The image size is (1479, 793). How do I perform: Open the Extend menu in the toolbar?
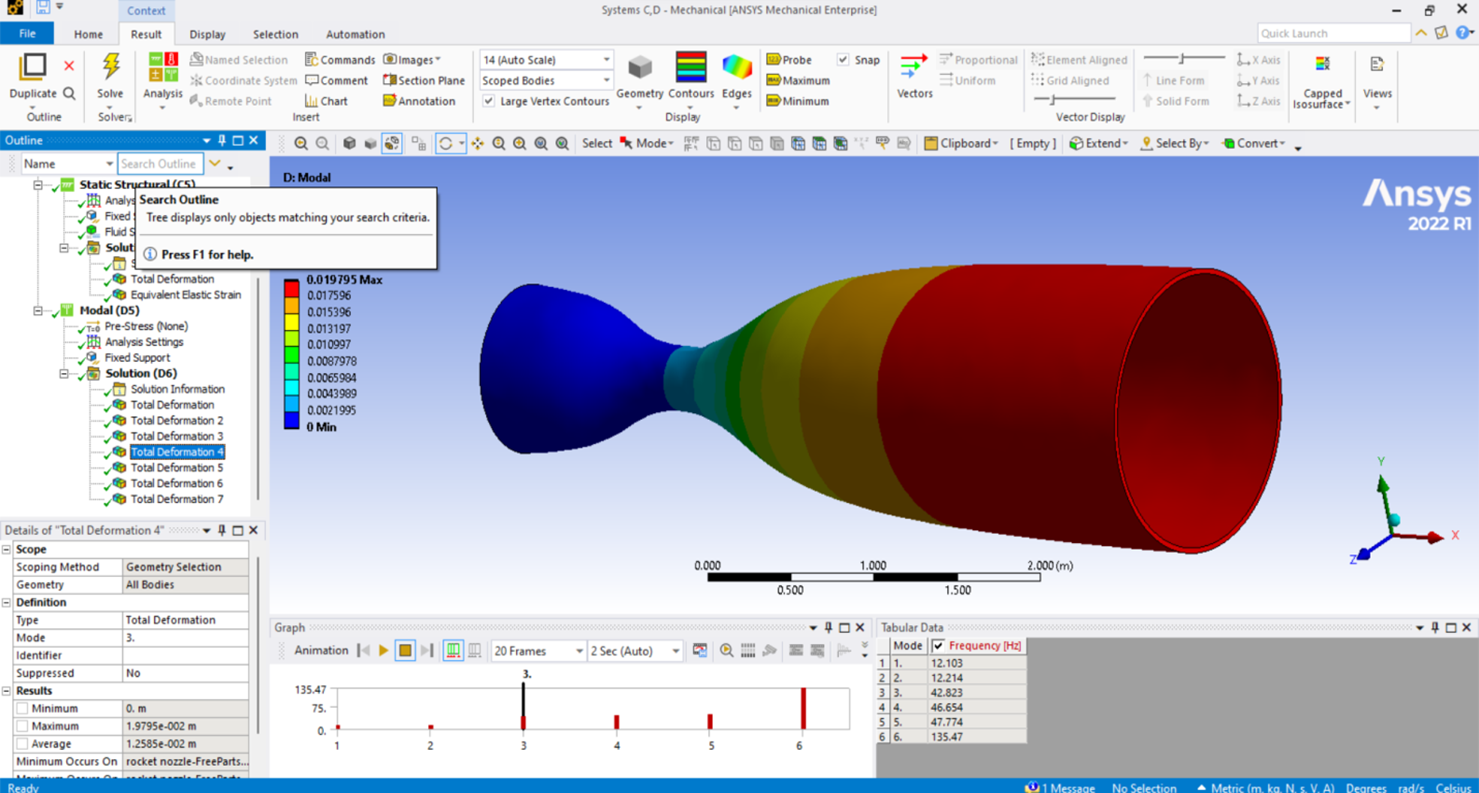1098,144
